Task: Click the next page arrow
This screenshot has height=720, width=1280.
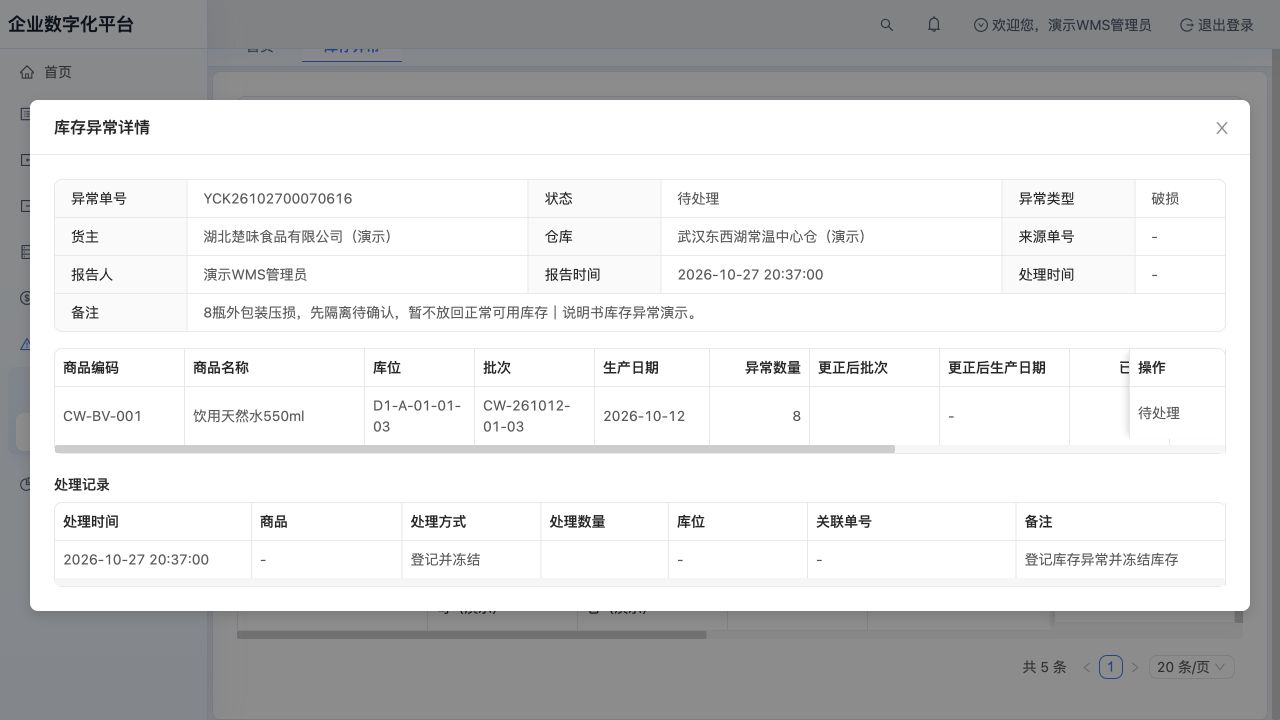Action: tap(1135, 667)
